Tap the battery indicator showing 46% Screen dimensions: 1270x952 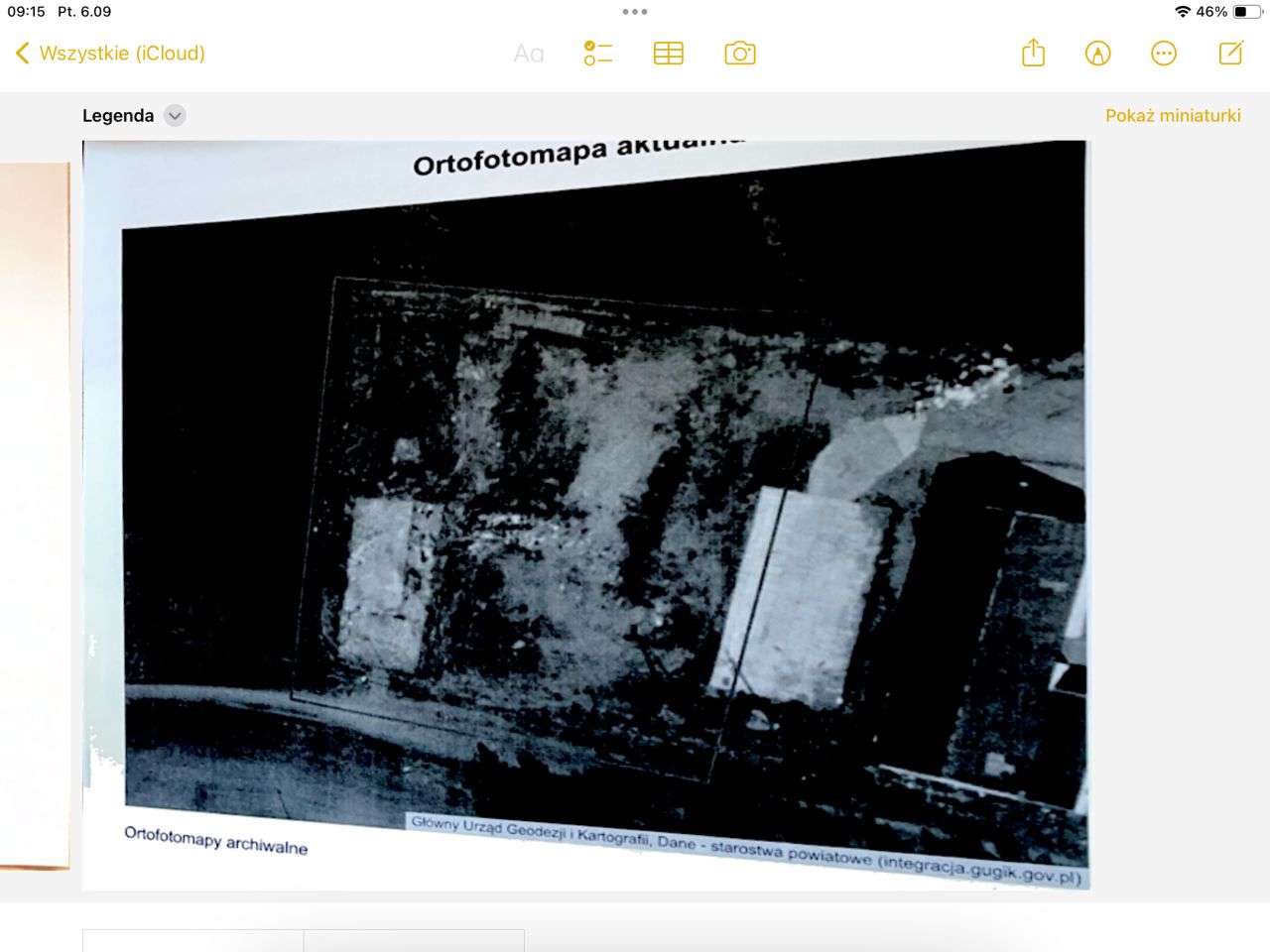(x=1246, y=12)
